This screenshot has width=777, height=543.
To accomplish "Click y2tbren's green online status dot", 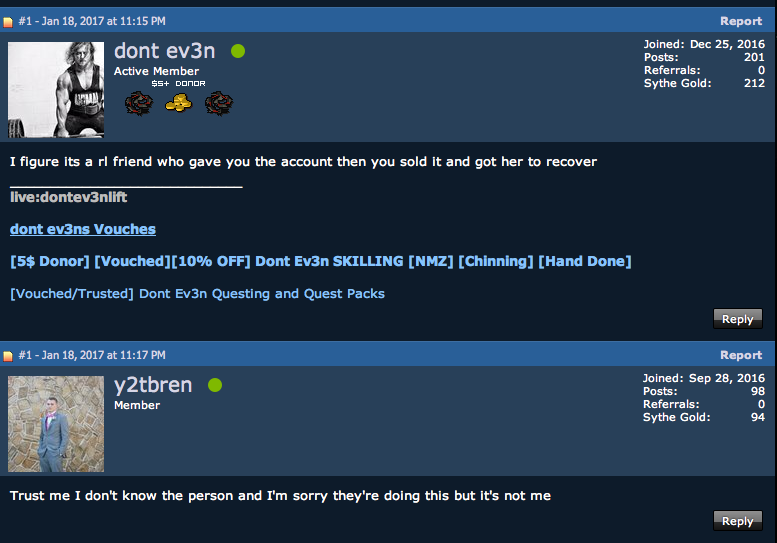I will coord(215,385).
